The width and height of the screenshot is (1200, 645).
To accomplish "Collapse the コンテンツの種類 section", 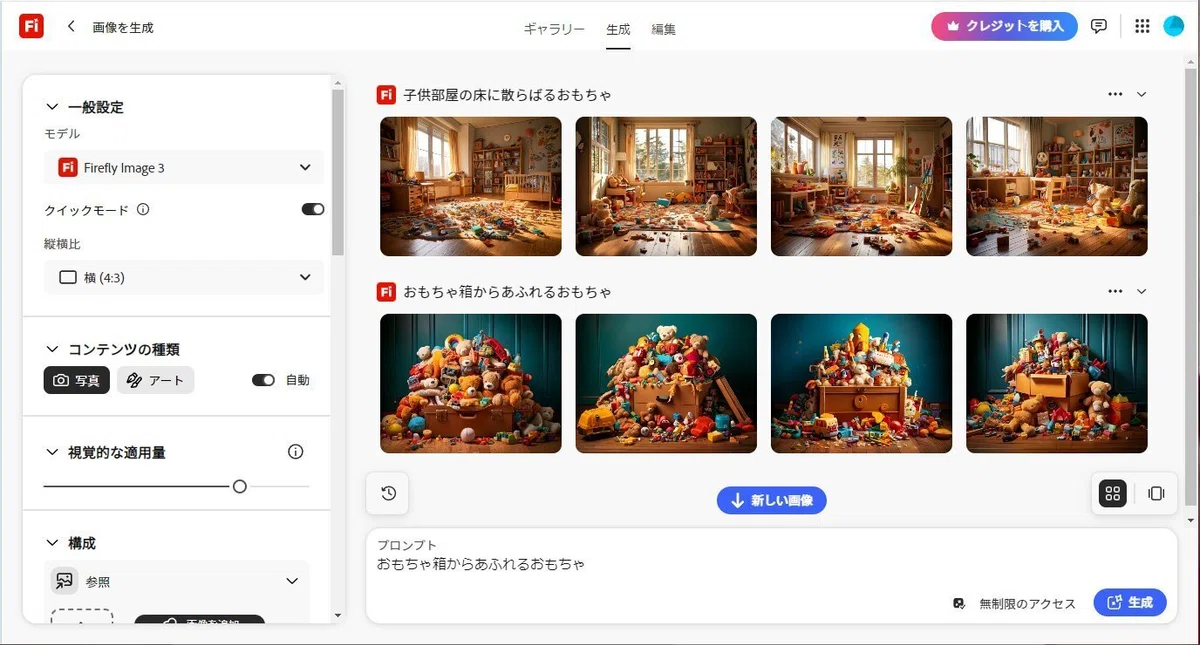I will [53, 349].
